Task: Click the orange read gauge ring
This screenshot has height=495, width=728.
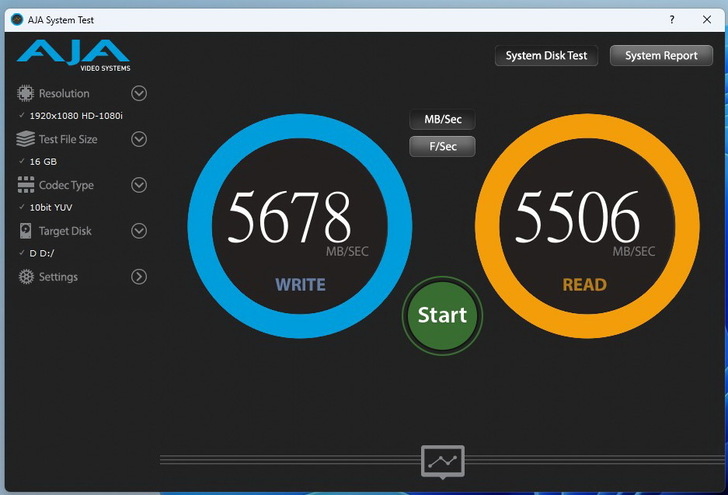Action: tap(587, 126)
